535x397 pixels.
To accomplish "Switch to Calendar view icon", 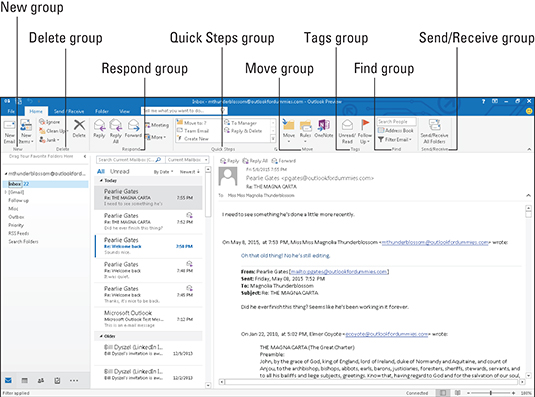I will tap(25, 380).
